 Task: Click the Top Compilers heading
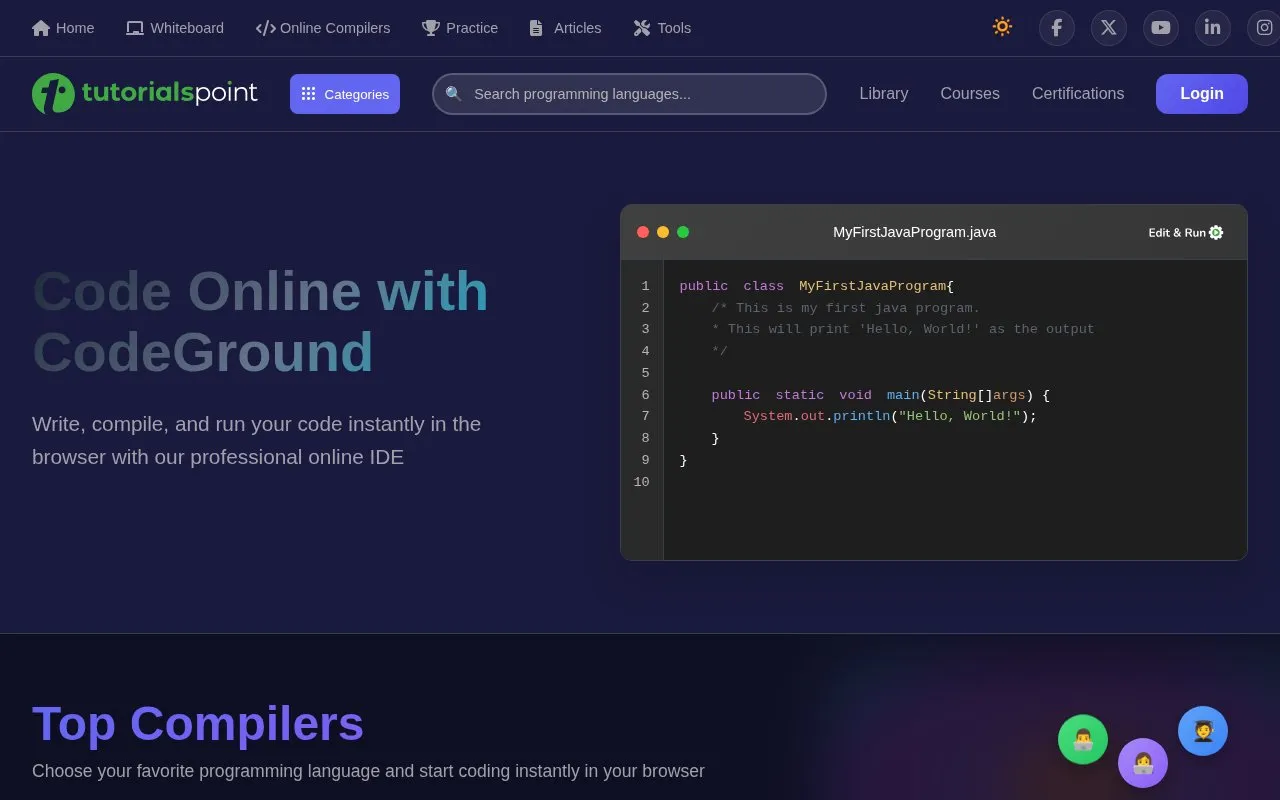click(x=198, y=724)
